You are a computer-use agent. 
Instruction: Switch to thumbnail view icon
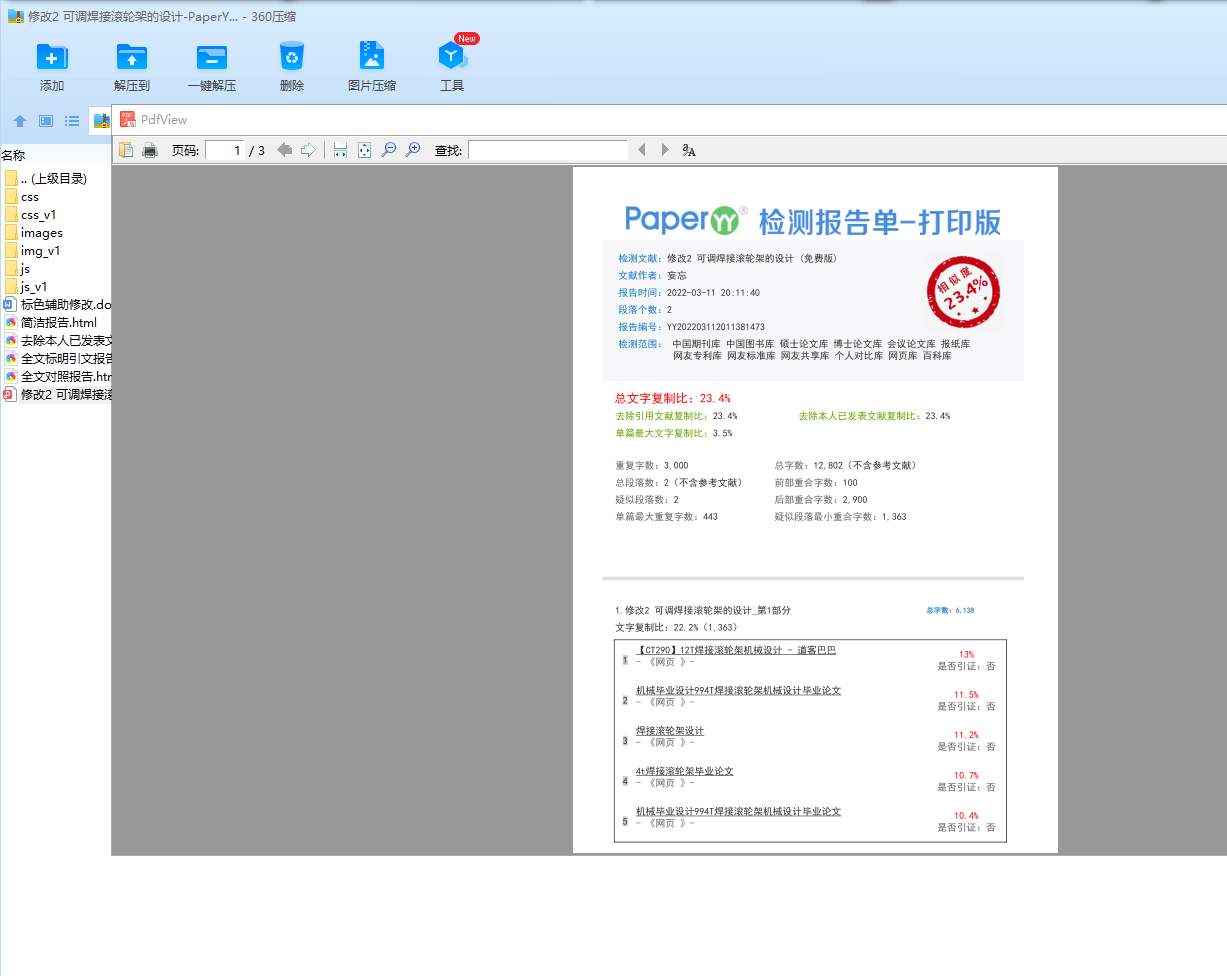(x=46, y=121)
